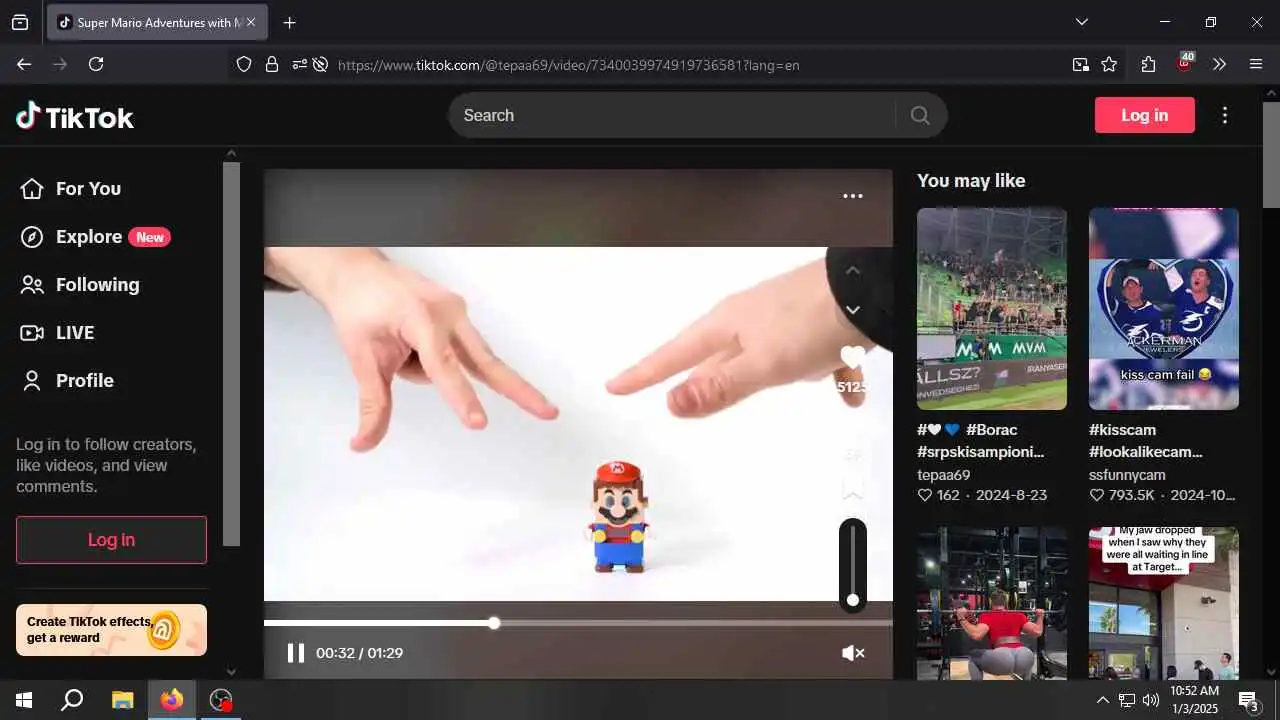The width and height of the screenshot is (1280, 720).
Task: Click the video progress bar handle
Action: pos(494,623)
